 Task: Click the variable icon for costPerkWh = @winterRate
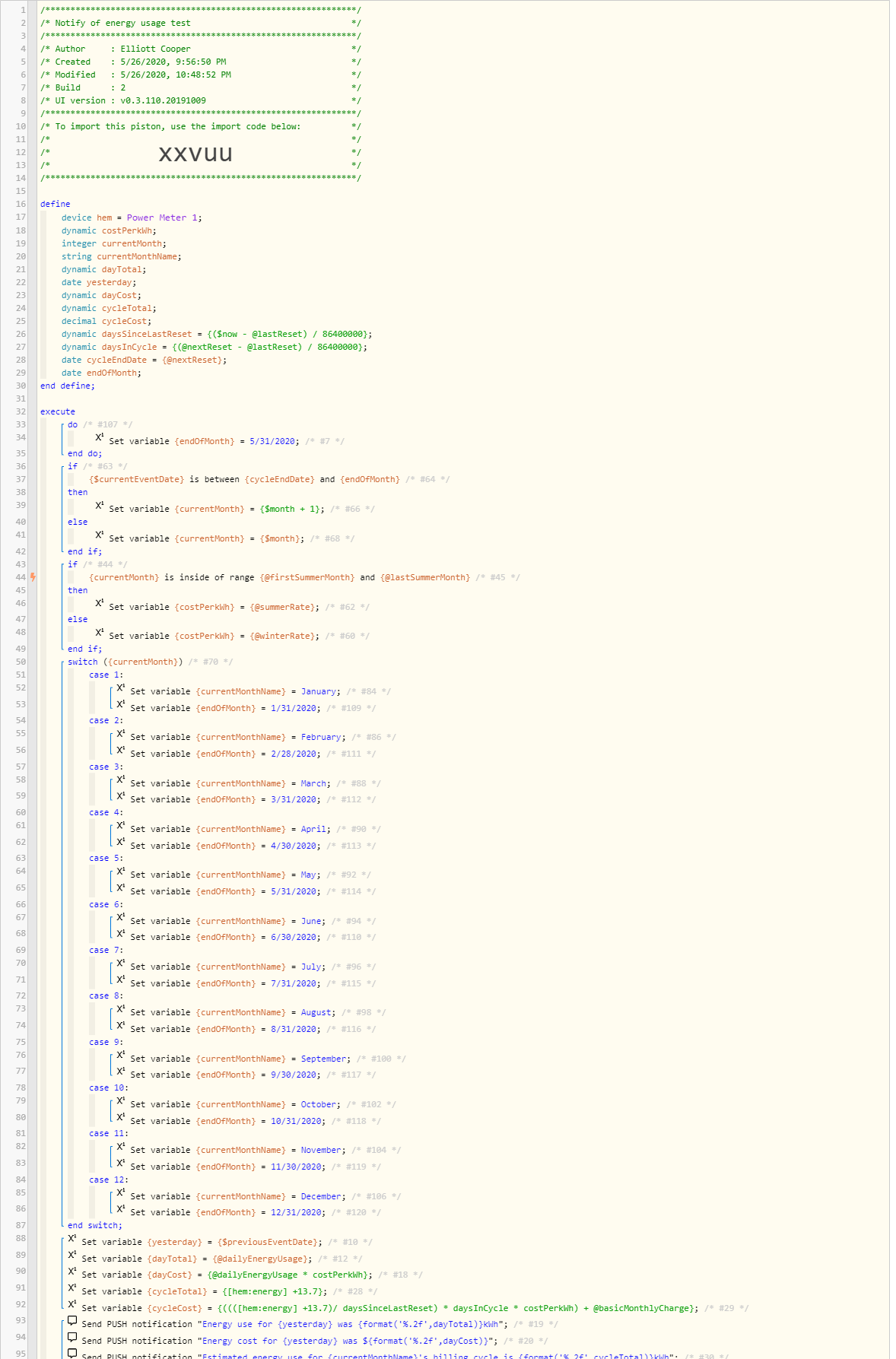tap(100, 632)
